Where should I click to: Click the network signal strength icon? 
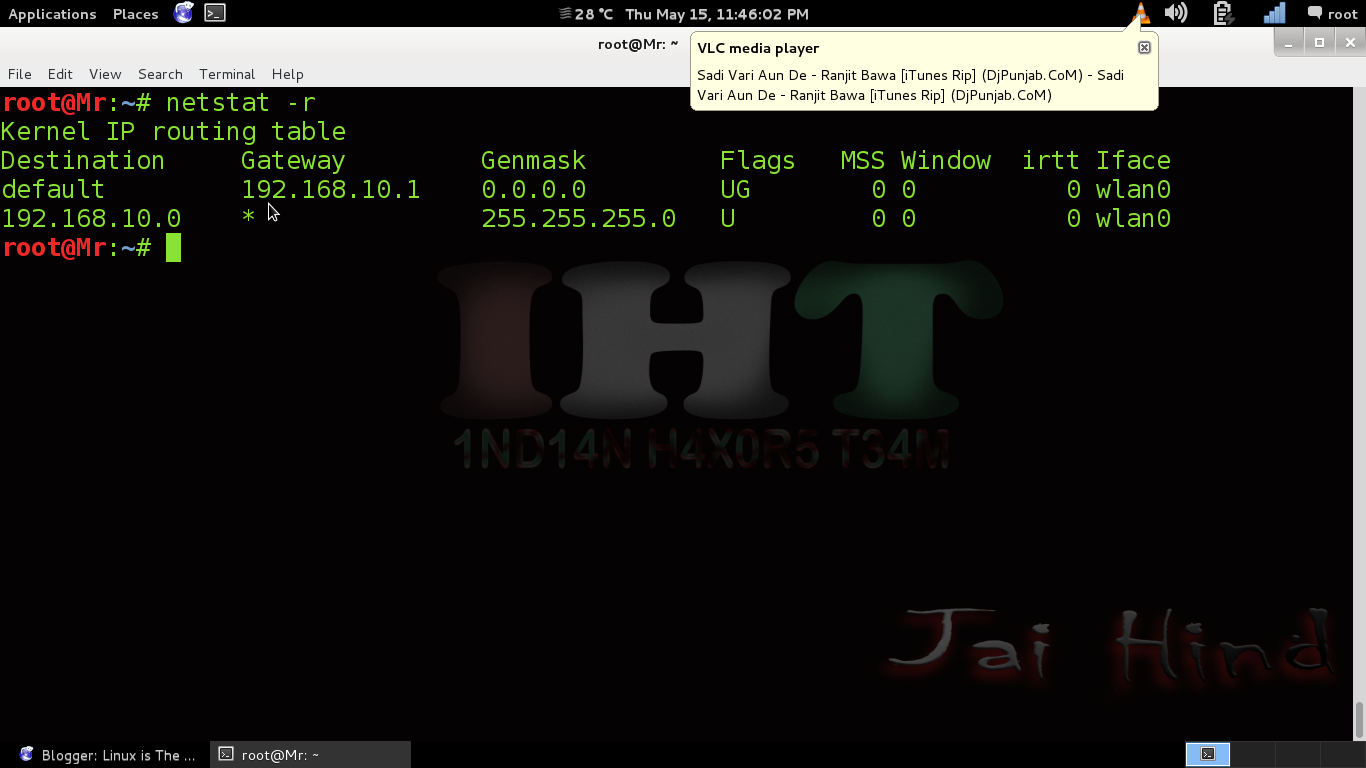coord(1273,13)
